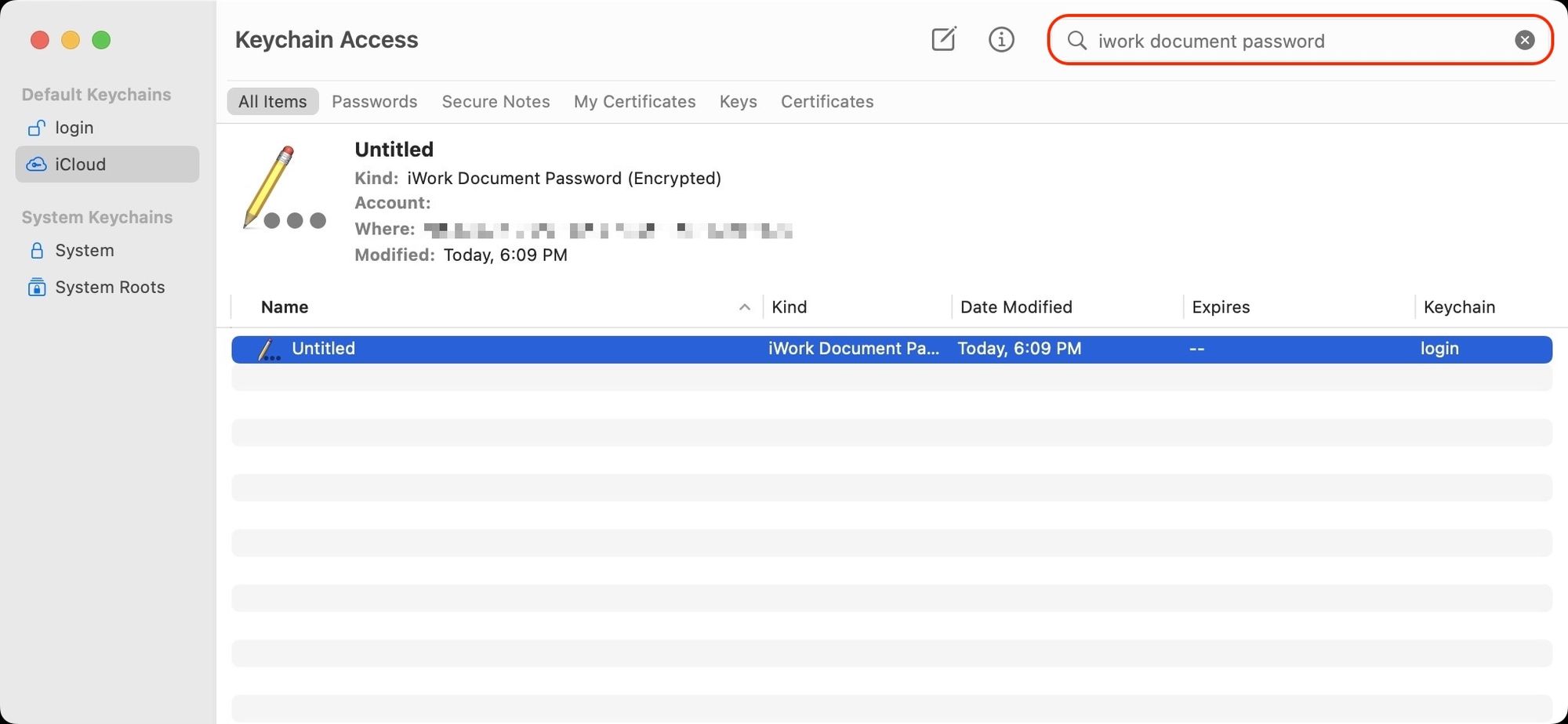Click the System Roots certificate icon
Viewport: 1568px width, 724px height.
click(37, 287)
